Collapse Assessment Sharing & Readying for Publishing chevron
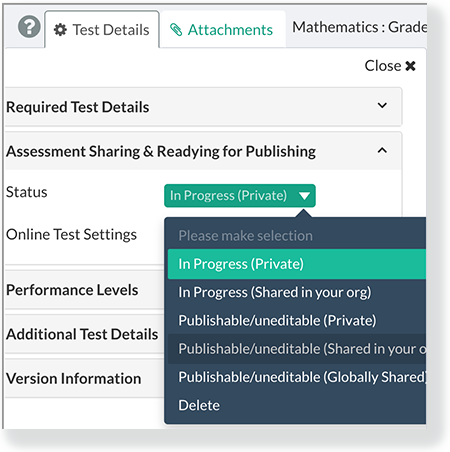 click(x=382, y=150)
